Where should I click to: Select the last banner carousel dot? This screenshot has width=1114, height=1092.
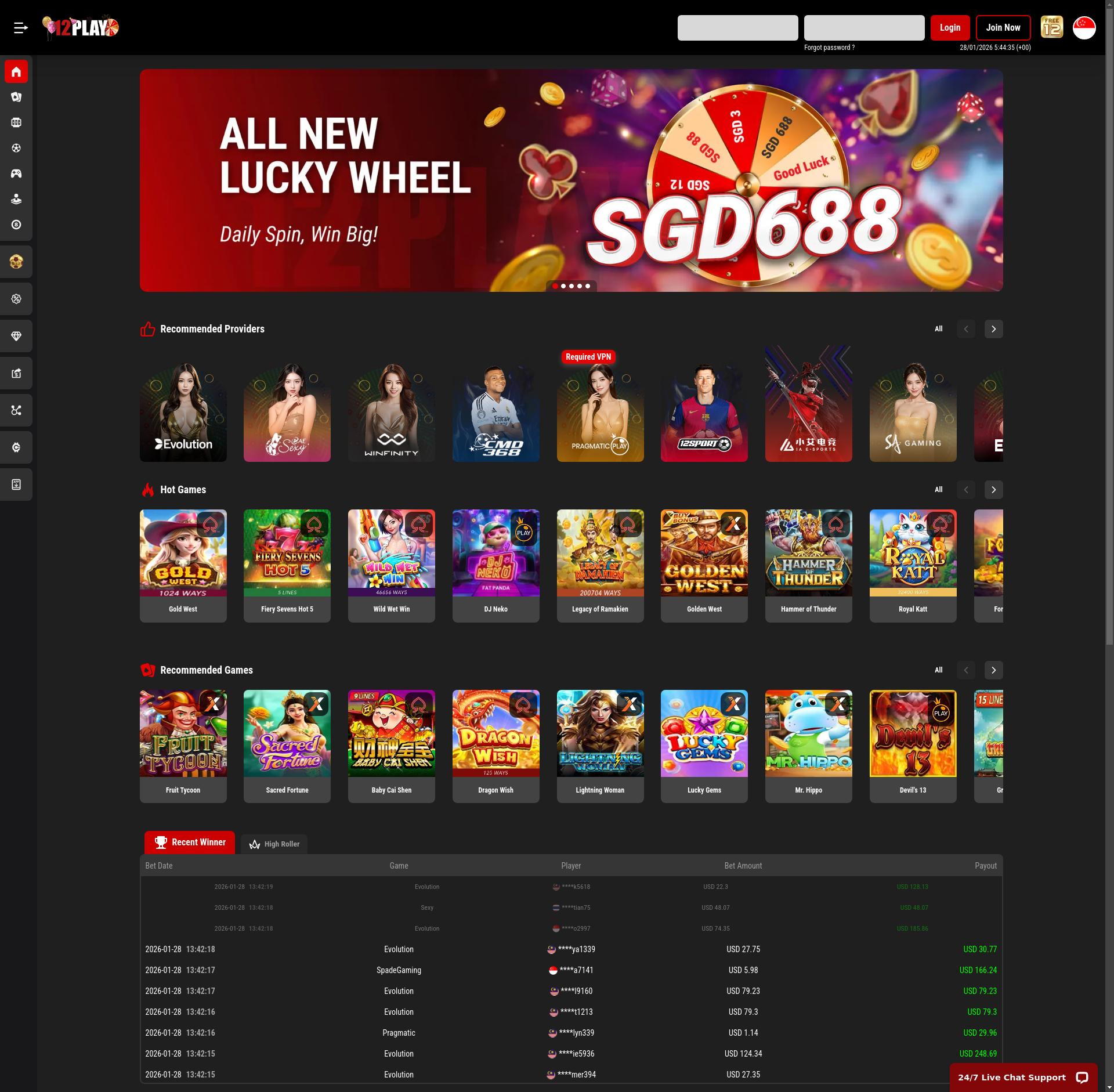click(x=588, y=286)
